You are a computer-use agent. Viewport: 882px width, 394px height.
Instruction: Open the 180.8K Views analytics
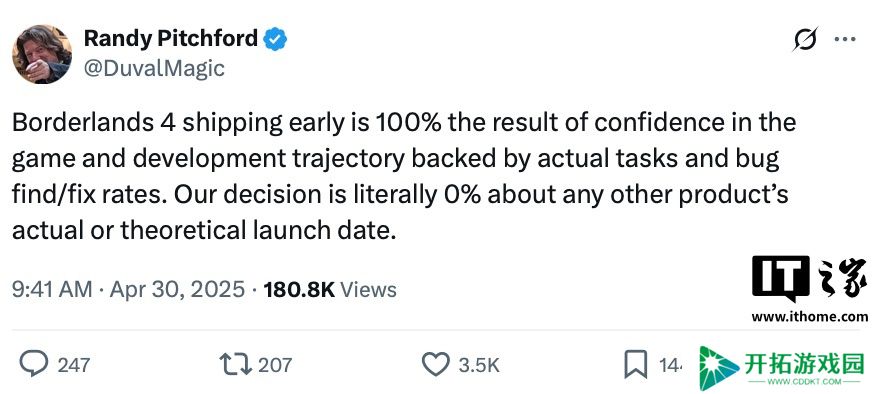tap(330, 289)
